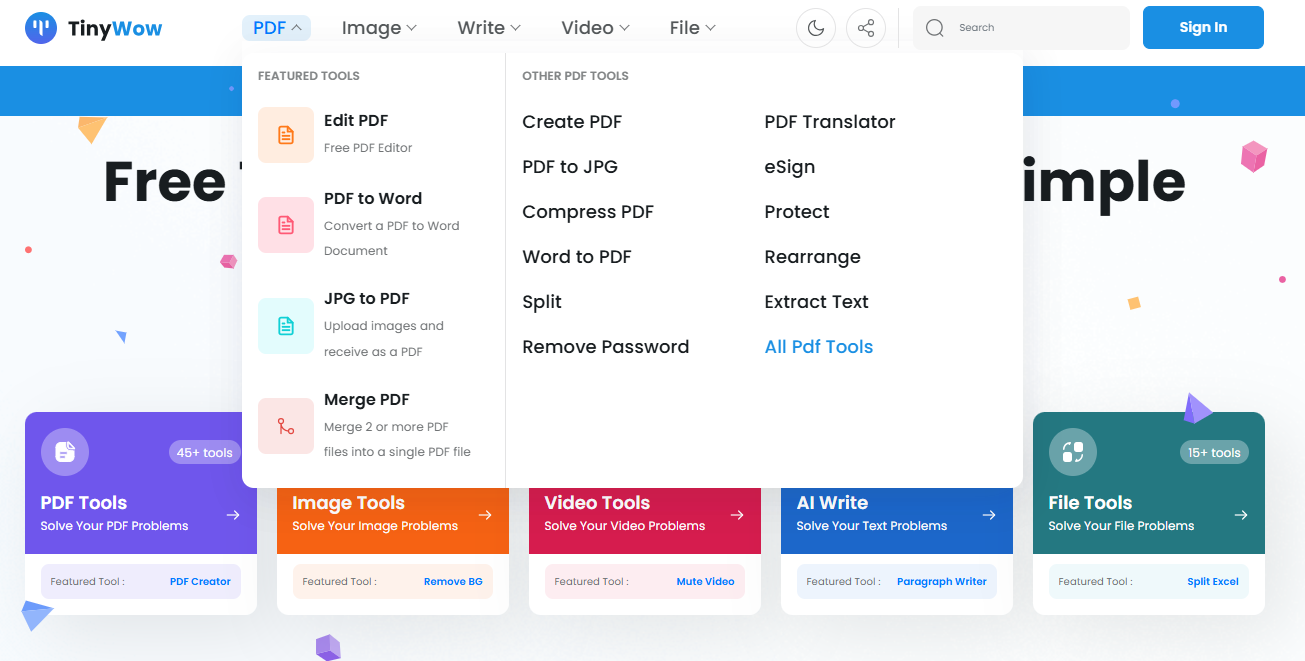Screen dimensions: 1305x661
Task: Click the Sign In button
Action: (1203, 28)
